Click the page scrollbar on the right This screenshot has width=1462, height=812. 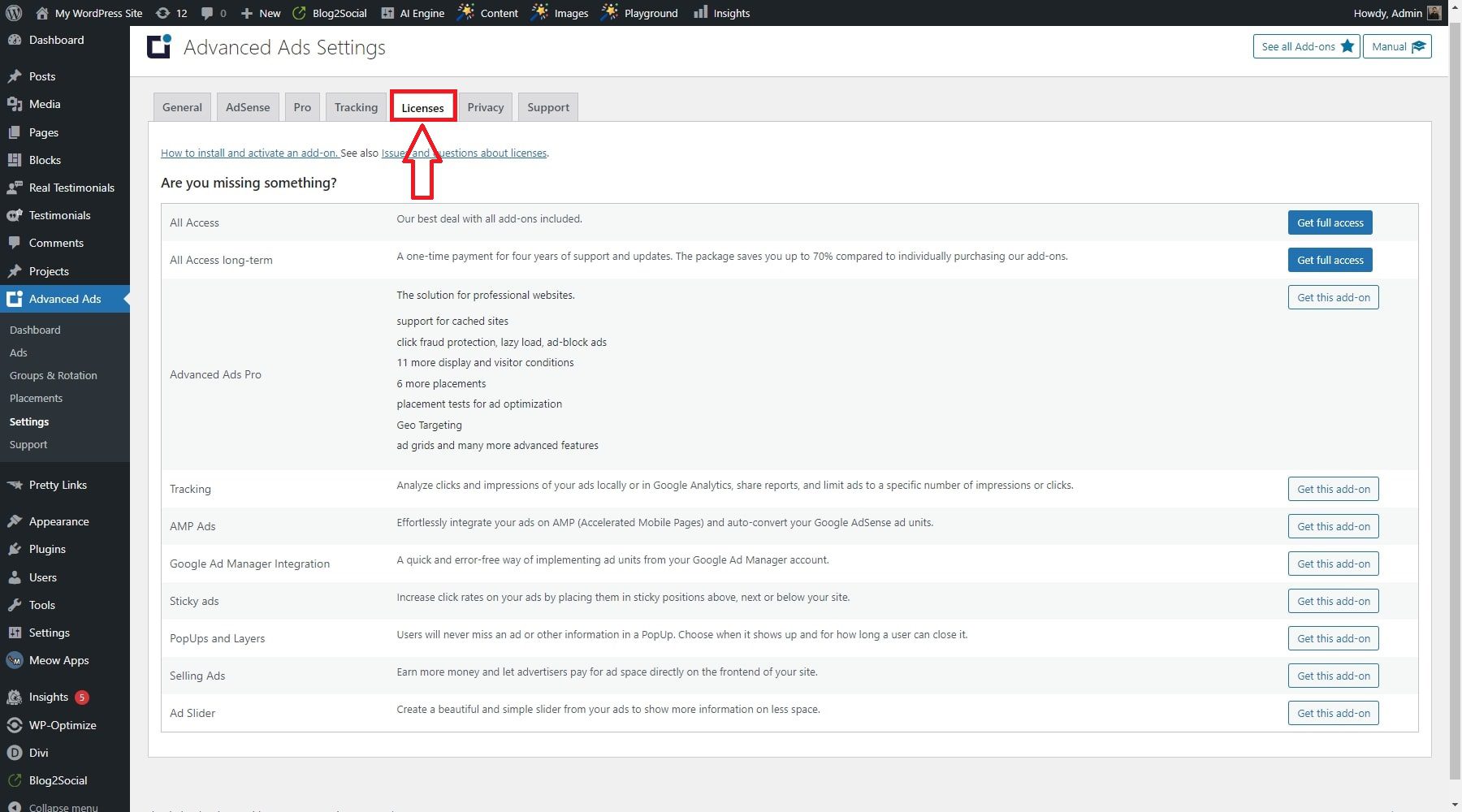point(1456,406)
